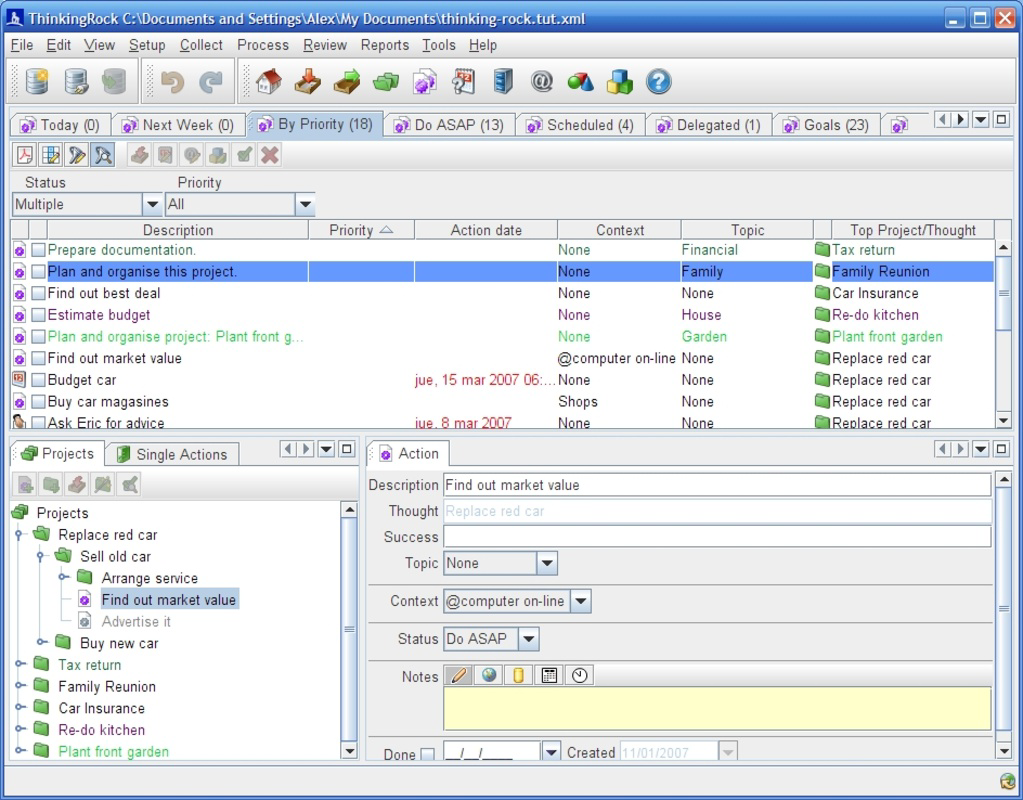Switch to the 'Do ASAP (13)' tab

point(457,123)
